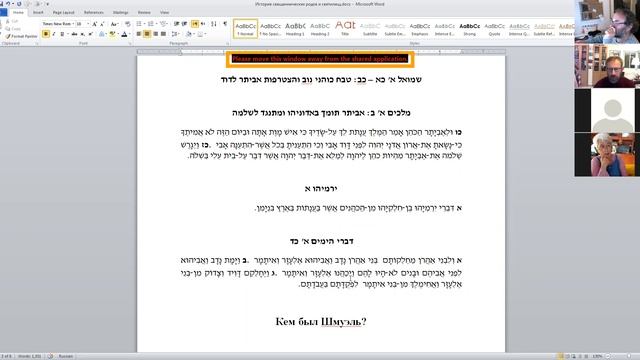The height and width of the screenshot is (360, 640).
Task: Toggle Italic formatting
Action: pos(54,34)
